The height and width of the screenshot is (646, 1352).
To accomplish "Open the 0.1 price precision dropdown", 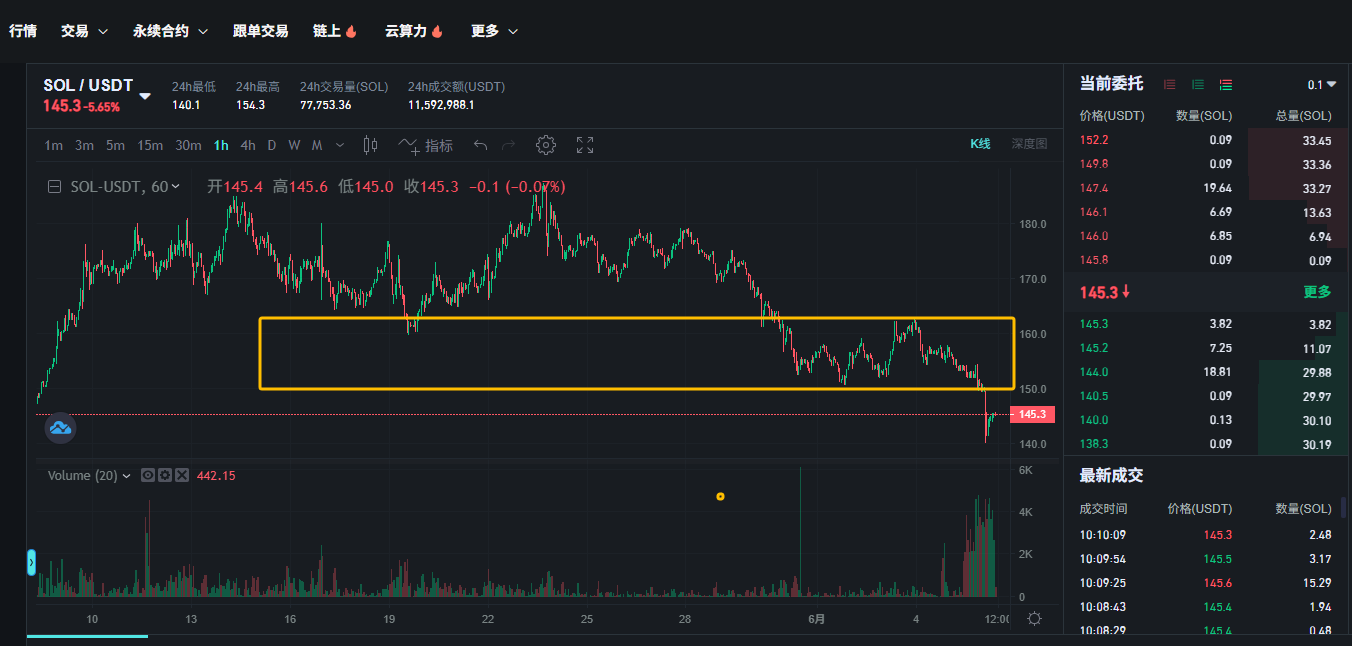I will (x=1321, y=85).
